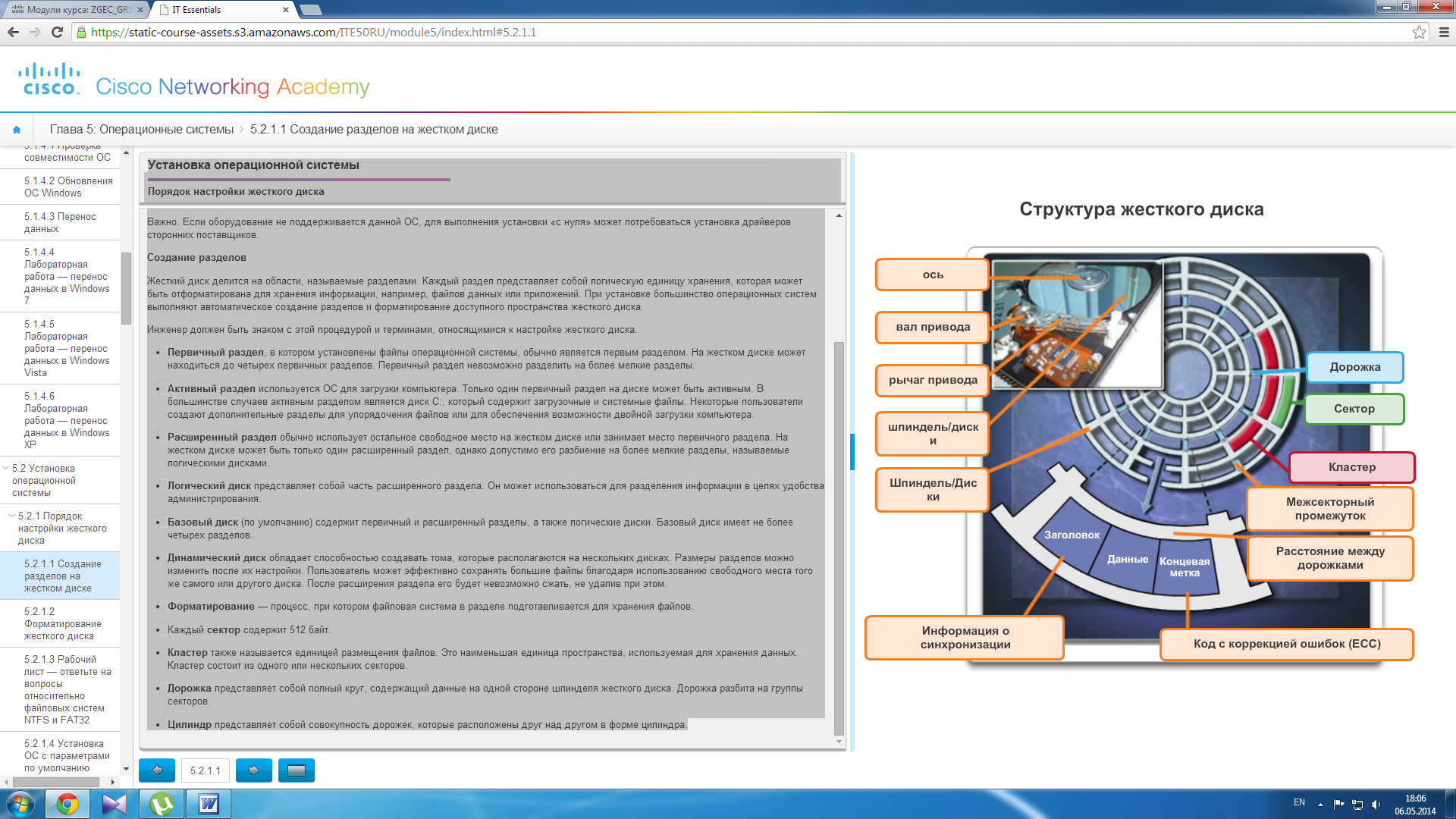The width and height of the screenshot is (1456, 819).
Task: Click the EN language indicator
Action: click(x=1299, y=802)
